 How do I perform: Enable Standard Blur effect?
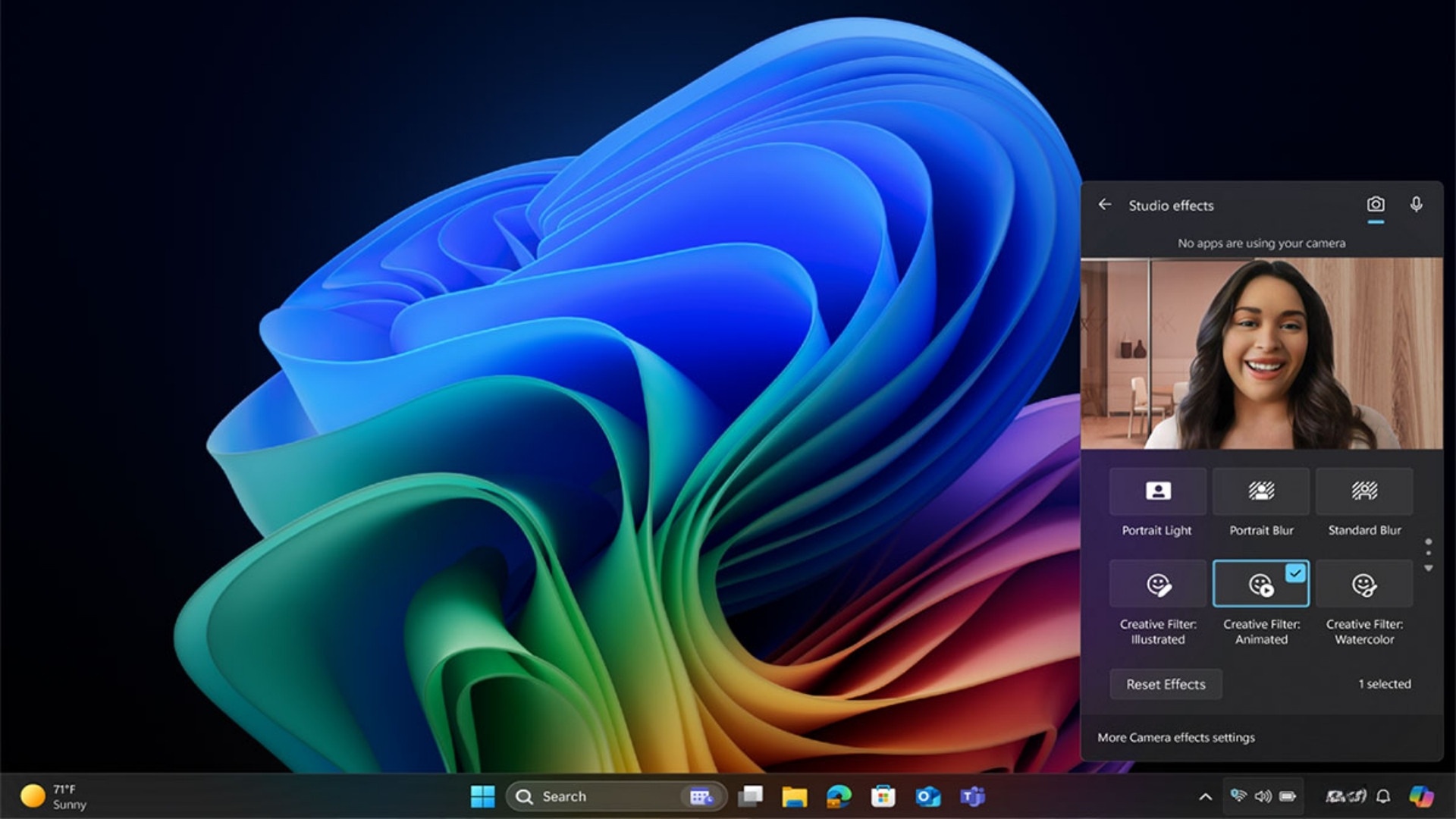1364,491
